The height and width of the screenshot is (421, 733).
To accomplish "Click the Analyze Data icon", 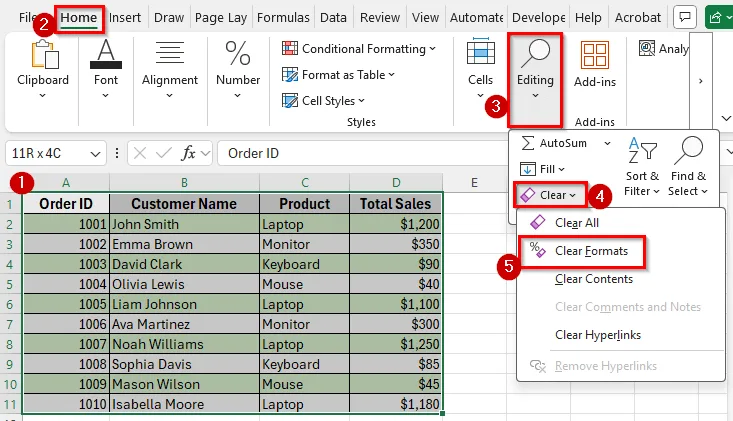I will click(647, 48).
